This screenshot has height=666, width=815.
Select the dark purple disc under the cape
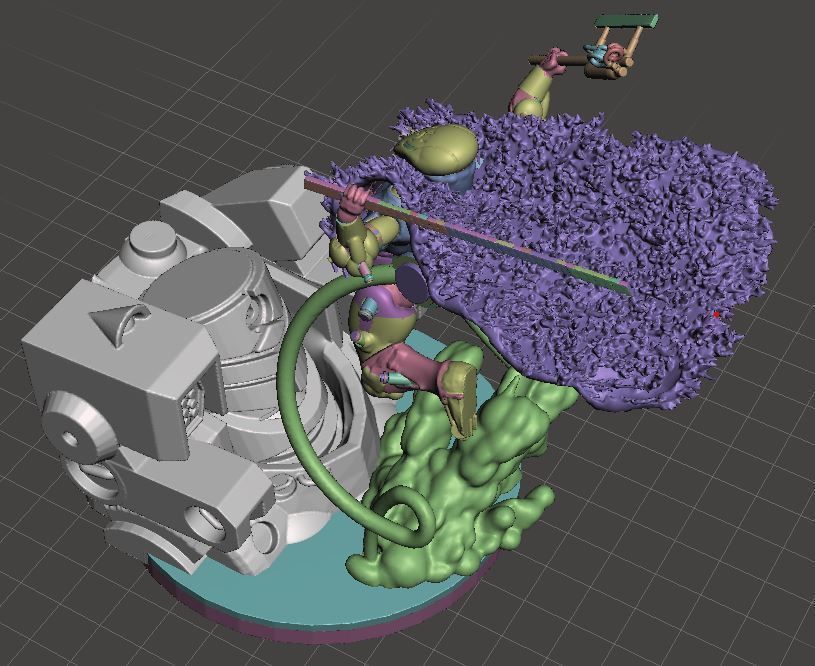pyautogui.click(x=412, y=284)
